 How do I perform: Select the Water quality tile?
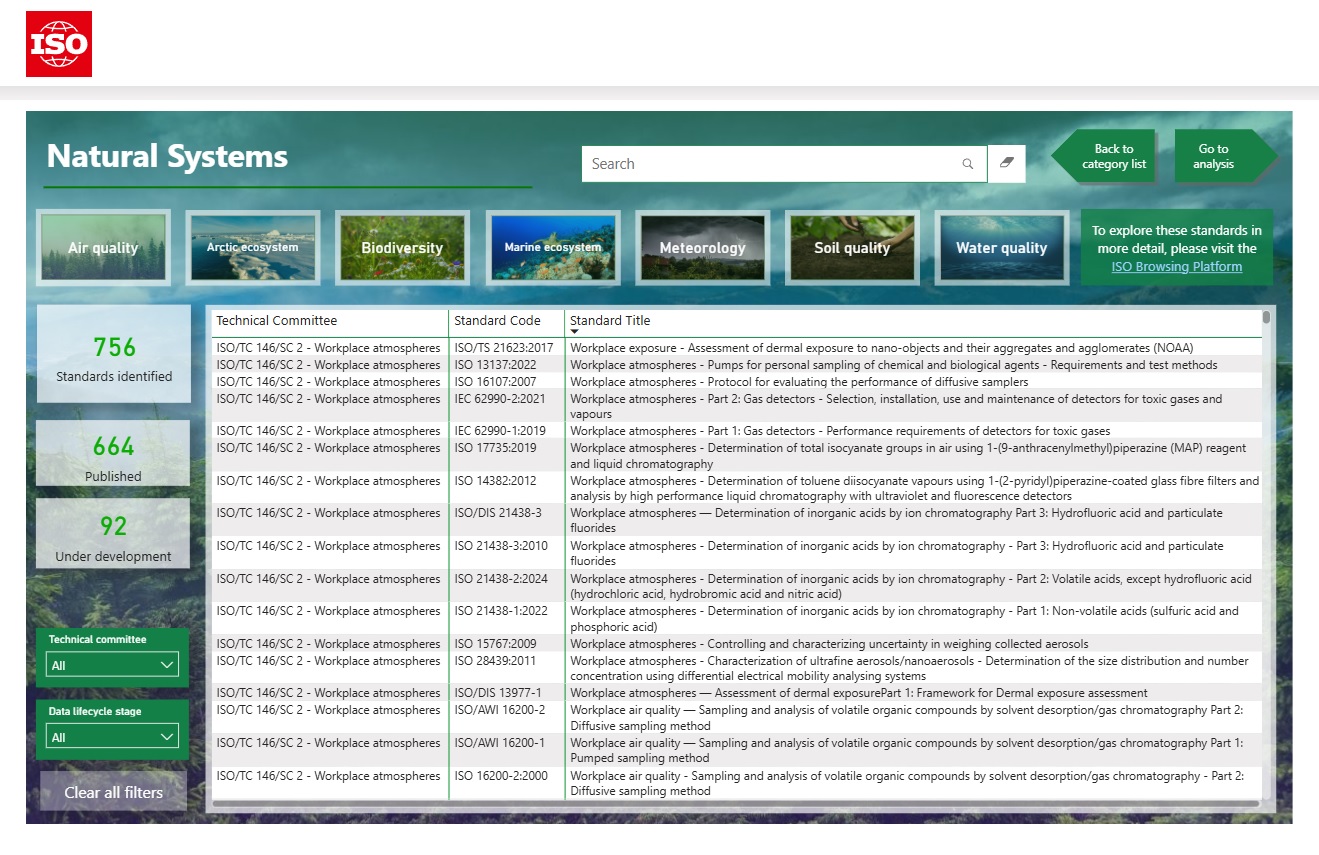pyautogui.click(x=1001, y=247)
